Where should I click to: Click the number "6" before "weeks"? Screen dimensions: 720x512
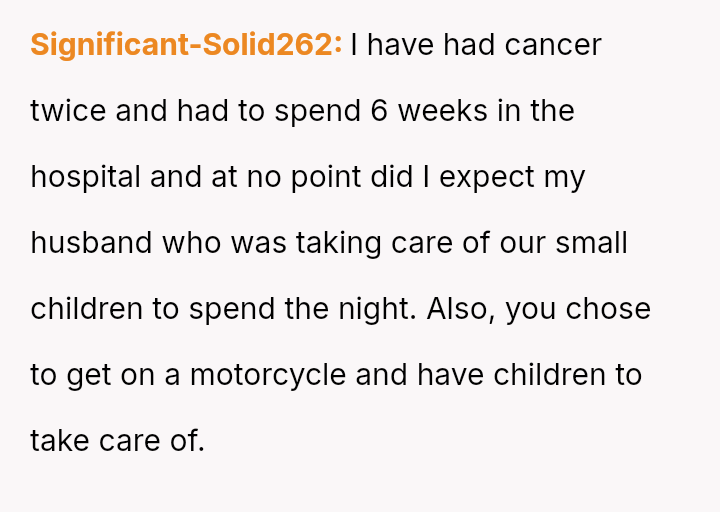click(x=379, y=111)
